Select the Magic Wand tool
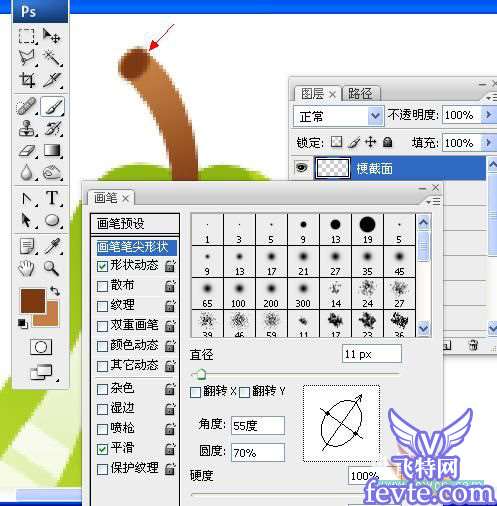This screenshot has width=497, height=506. [x=52, y=58]
